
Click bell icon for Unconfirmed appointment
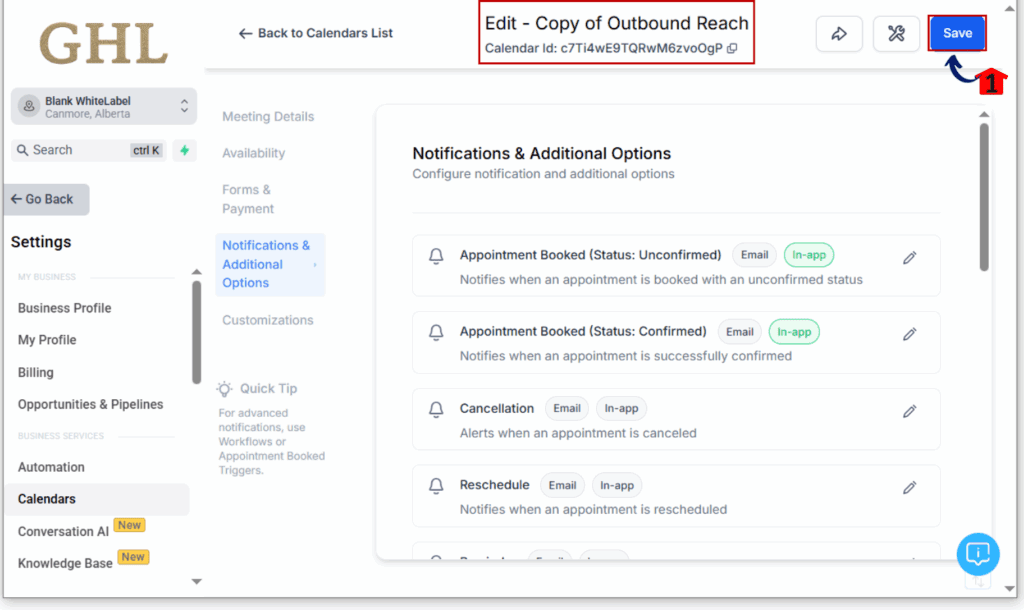click(436, 255)
